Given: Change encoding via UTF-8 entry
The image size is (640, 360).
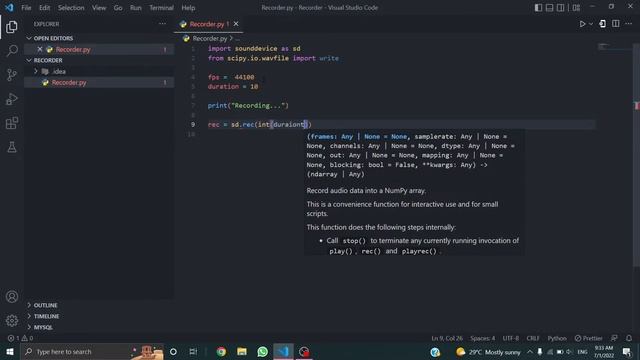Looking at the screenshot, I should 511,338.
